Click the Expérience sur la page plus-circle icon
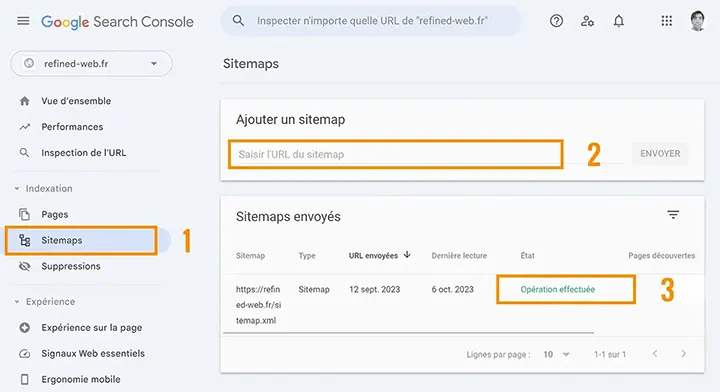Viewport: 720px width, 392px height. coord(25,328)
